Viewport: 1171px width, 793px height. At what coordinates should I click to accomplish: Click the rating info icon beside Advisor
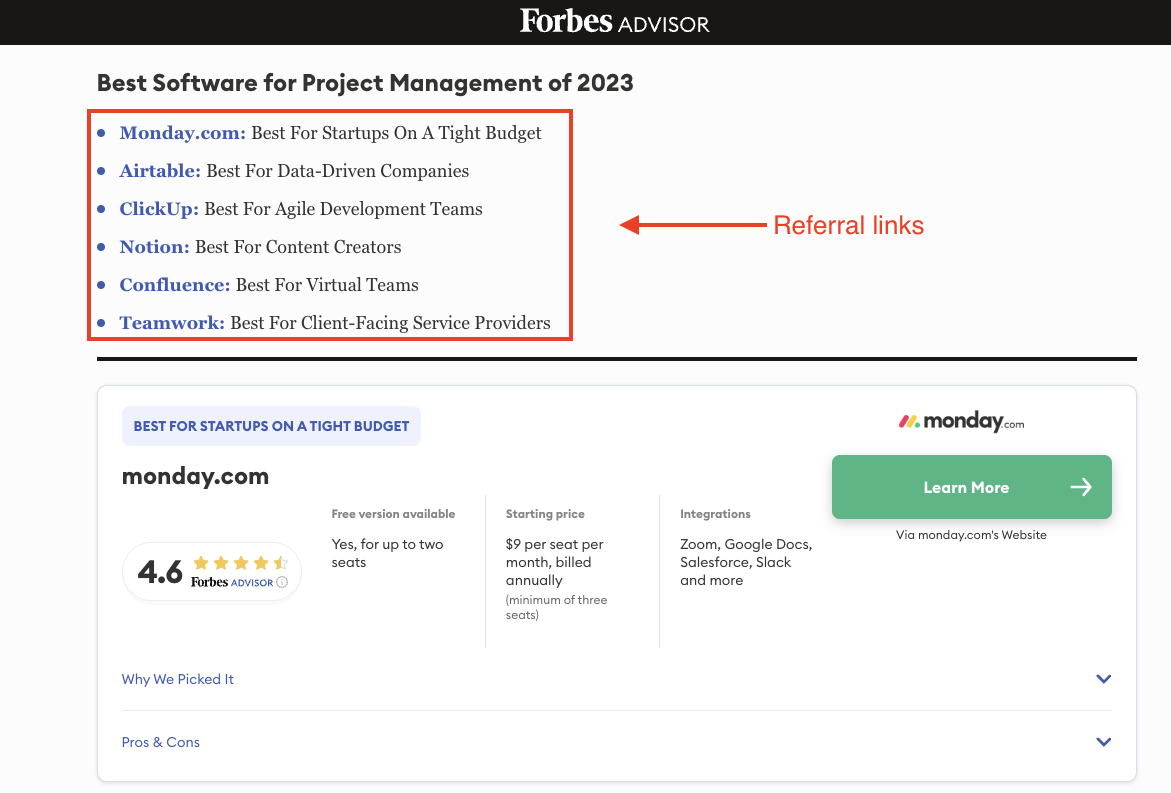(x=282, y=582)
